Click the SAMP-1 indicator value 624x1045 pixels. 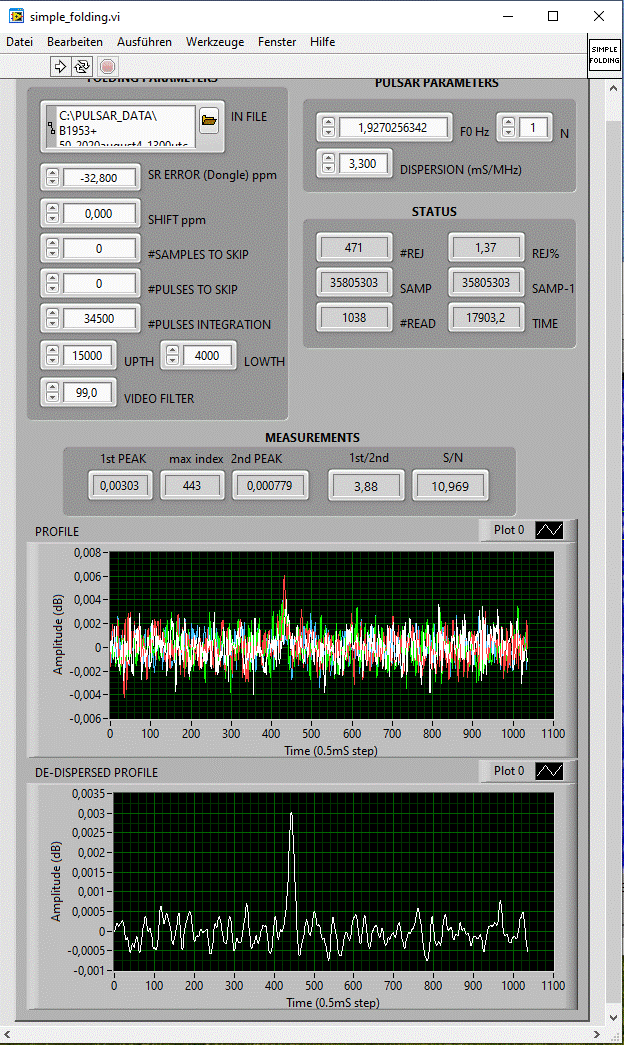click(486, 283)
